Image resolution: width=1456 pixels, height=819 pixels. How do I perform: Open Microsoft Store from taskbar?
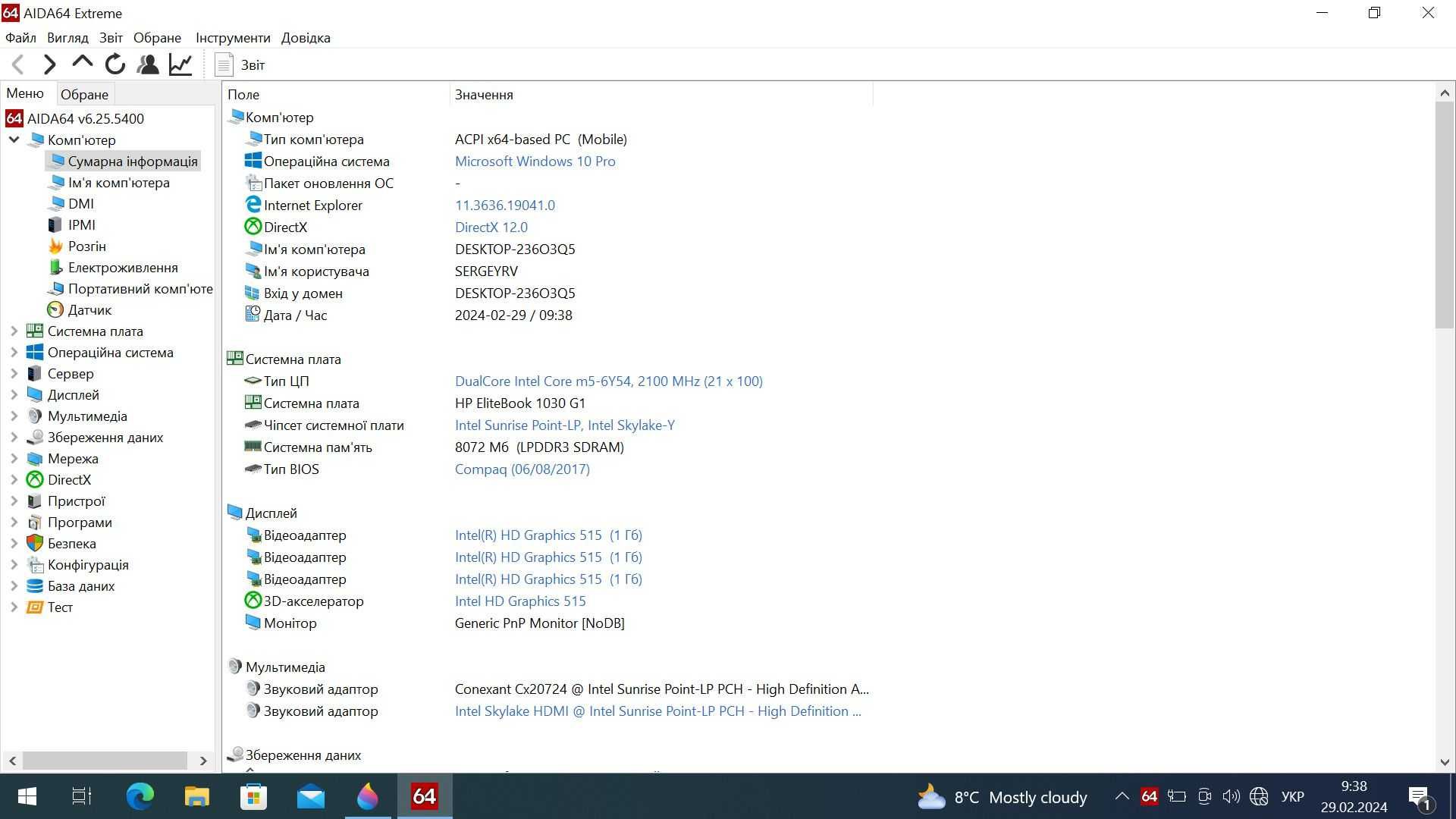click(253, 796)
